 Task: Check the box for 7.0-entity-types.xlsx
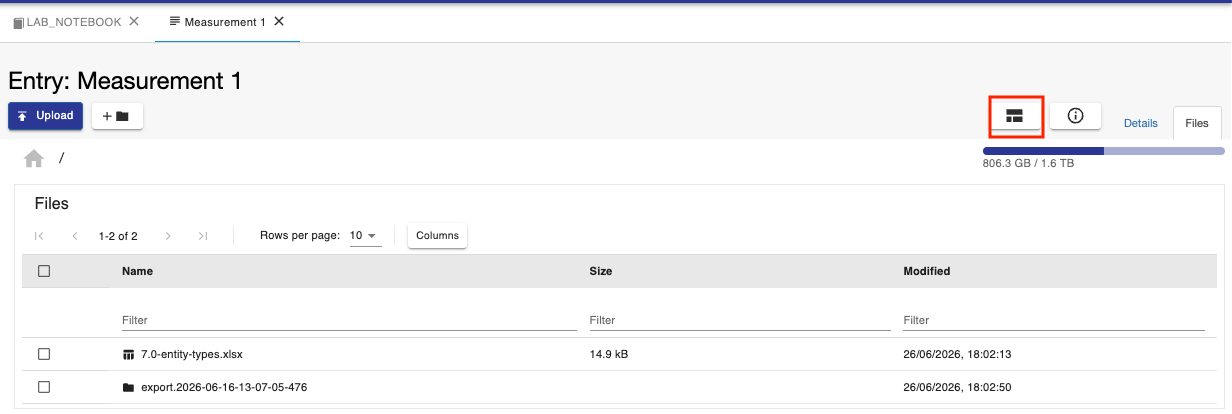coord(44,354)
